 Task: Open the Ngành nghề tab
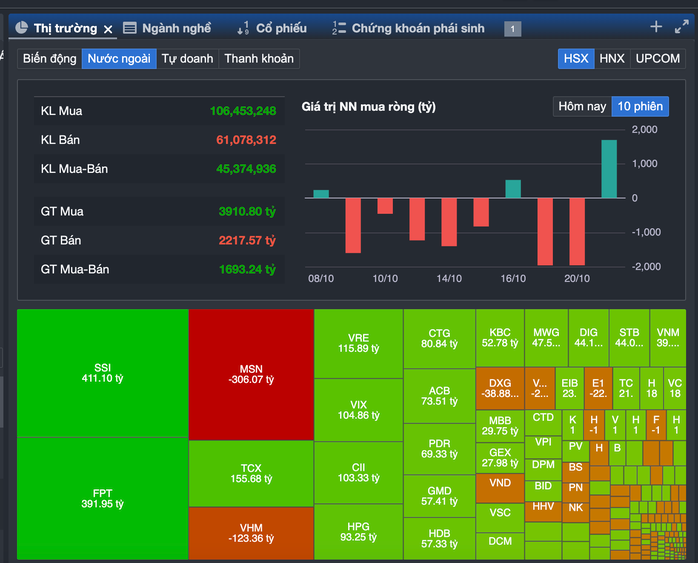(176, 28)
